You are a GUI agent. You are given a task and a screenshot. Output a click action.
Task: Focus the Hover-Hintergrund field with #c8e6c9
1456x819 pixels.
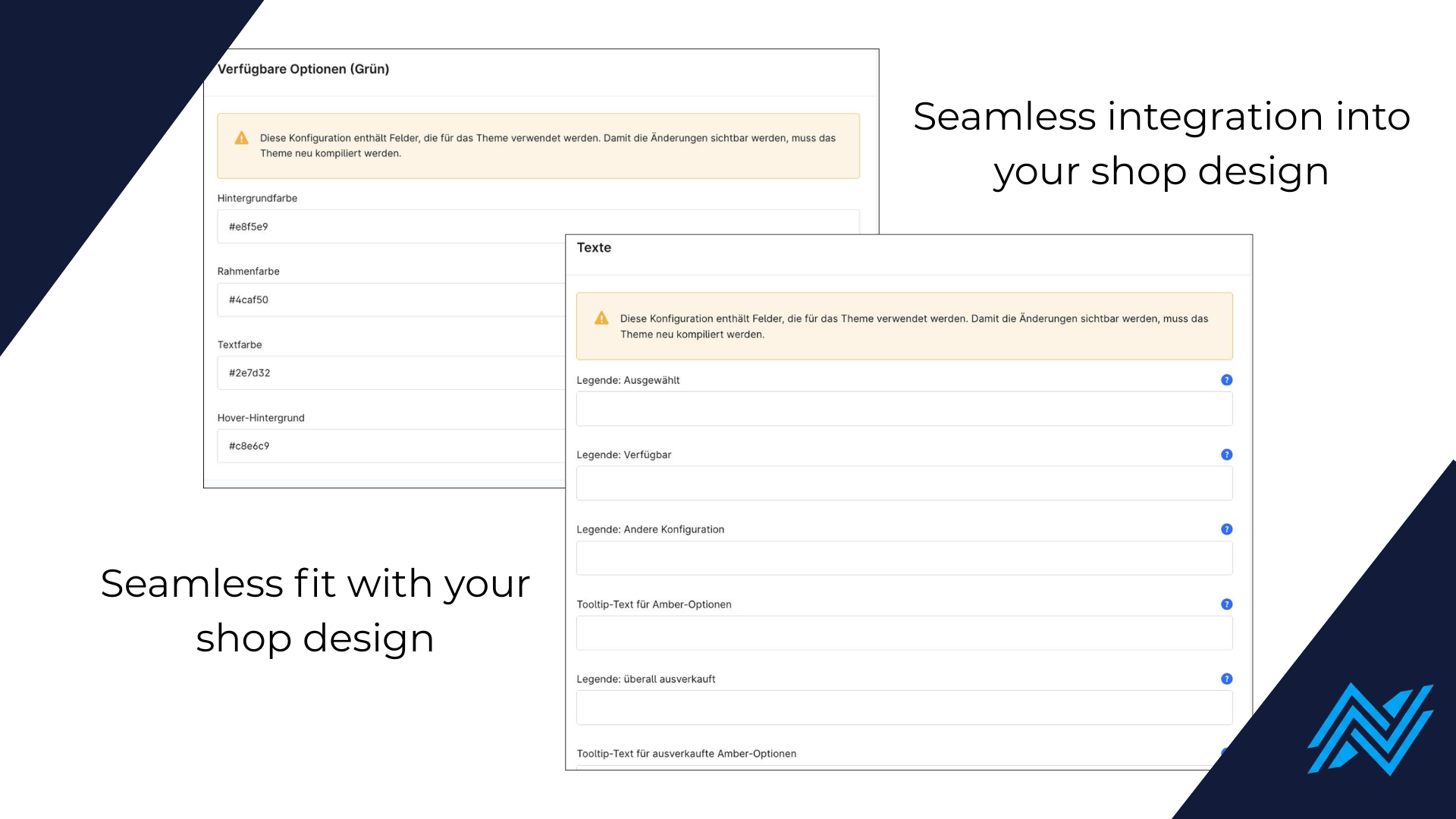tap(391, 446)
